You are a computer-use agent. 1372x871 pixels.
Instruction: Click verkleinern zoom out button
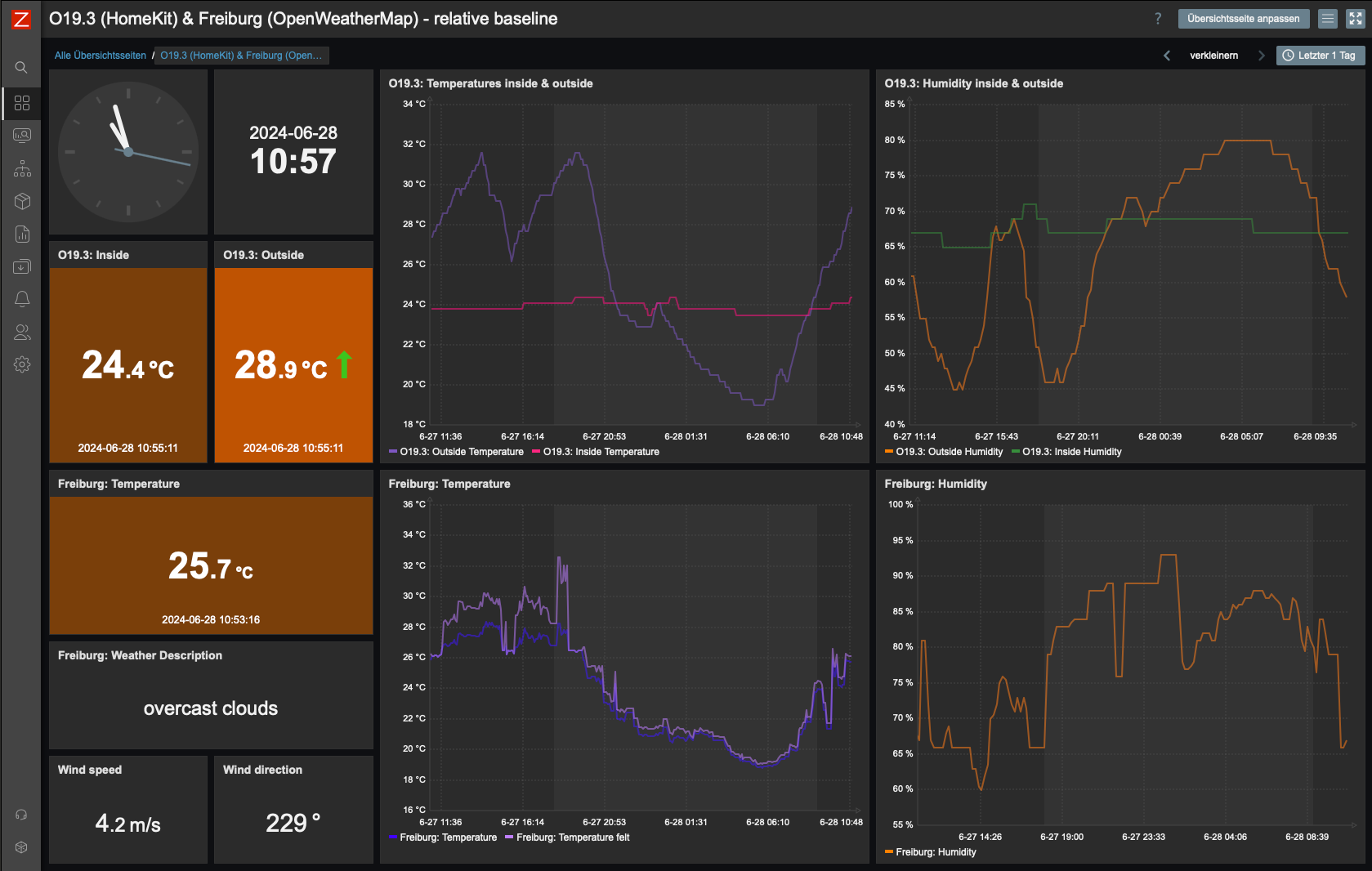pos(1213,56)
